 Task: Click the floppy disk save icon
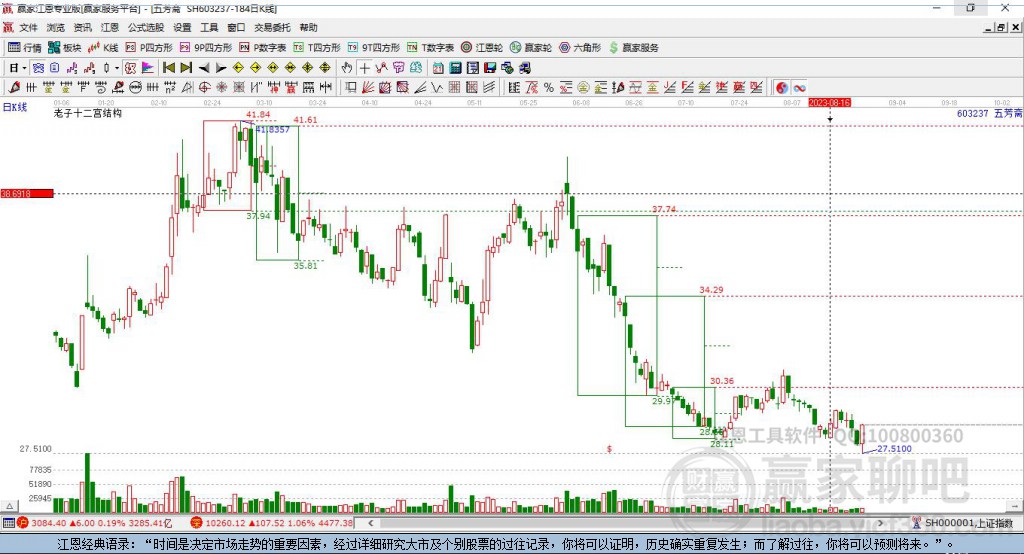[490, 68]
